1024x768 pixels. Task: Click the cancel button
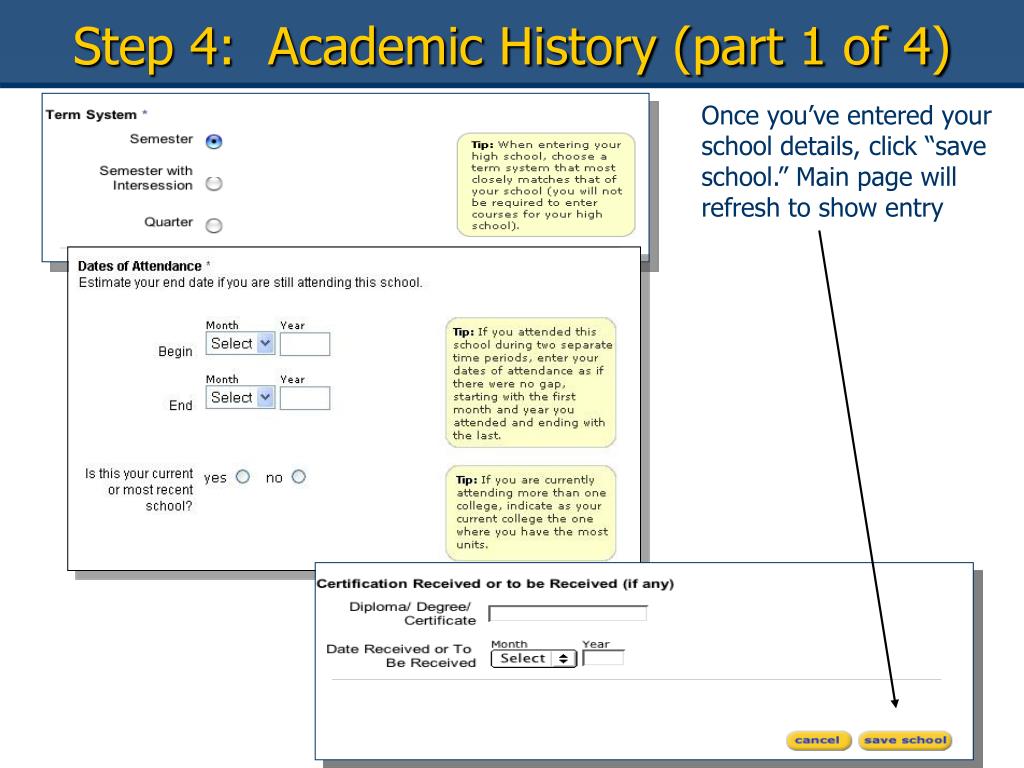pyautogui.click(x=818, y=740)
